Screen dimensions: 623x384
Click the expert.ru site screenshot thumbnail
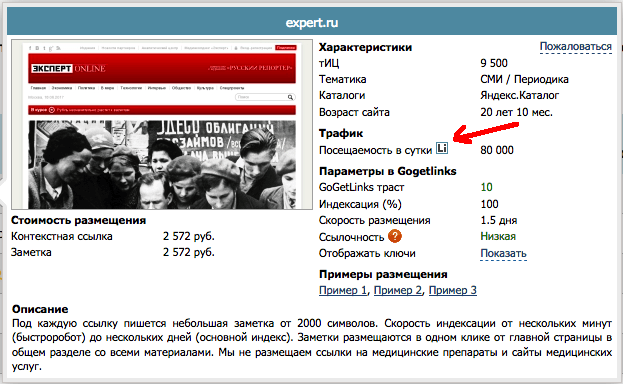(162, 124)
